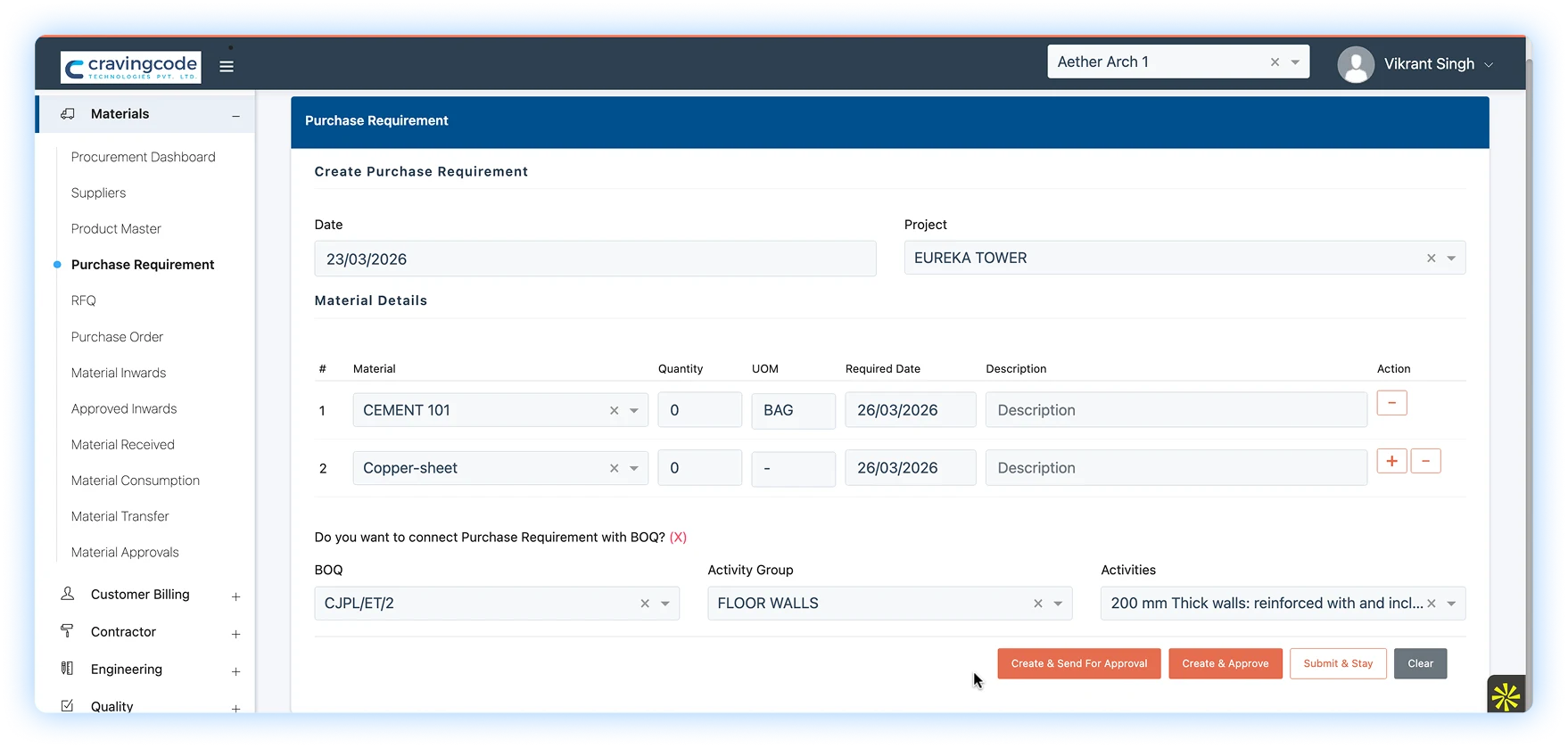The width and height of the screenshot is (1568, 748).
Task: Open the Project dropdown arrow
Action: coord(1451,259)
